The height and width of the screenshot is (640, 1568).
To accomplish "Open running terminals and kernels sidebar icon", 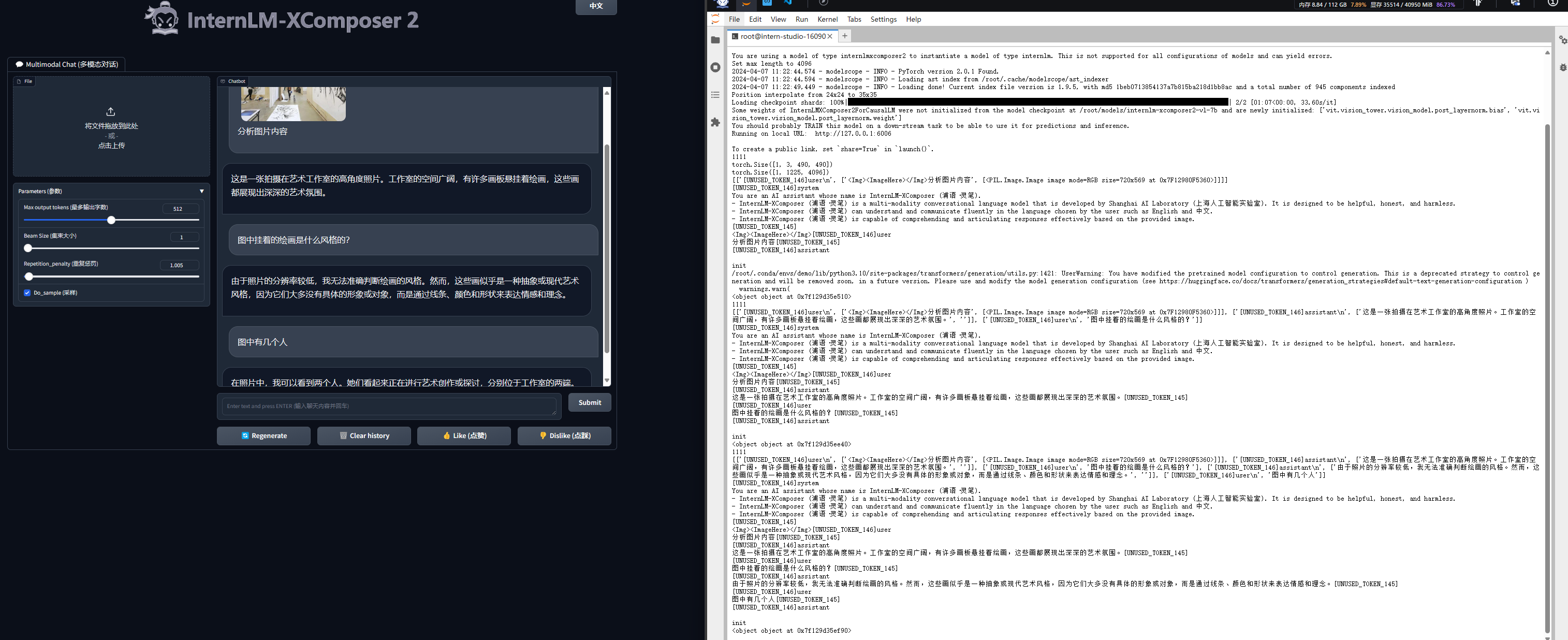I will tap(715, 68).
